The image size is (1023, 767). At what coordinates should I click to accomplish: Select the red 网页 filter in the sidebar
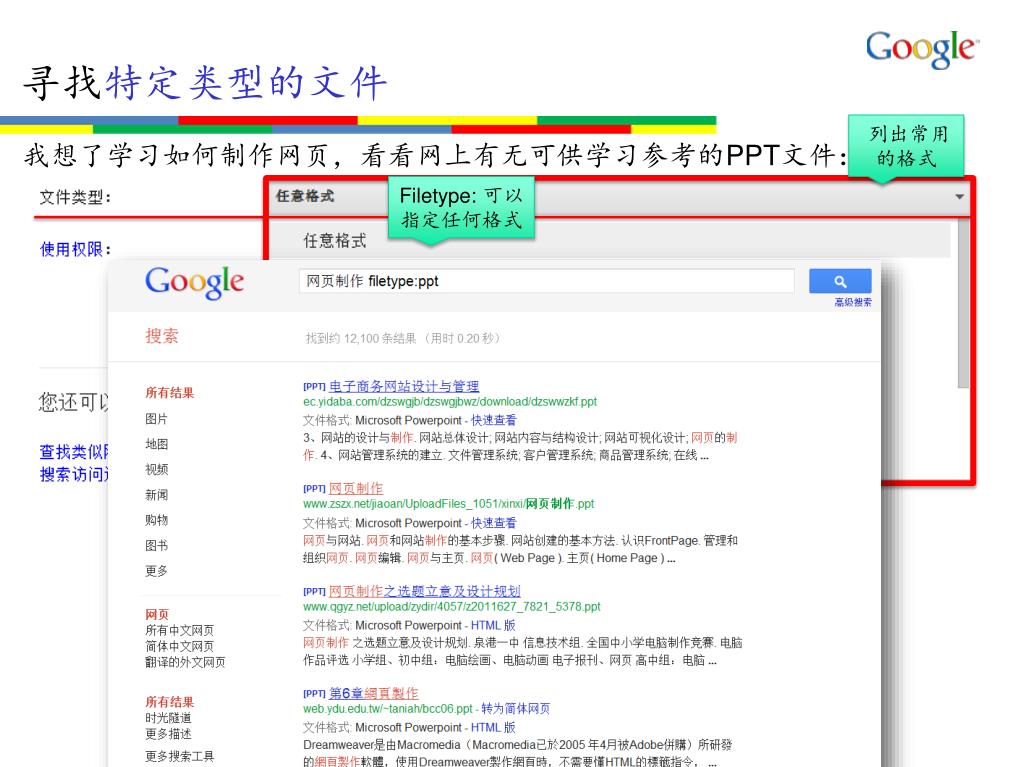pyautogui.click(x=157, y=614)
